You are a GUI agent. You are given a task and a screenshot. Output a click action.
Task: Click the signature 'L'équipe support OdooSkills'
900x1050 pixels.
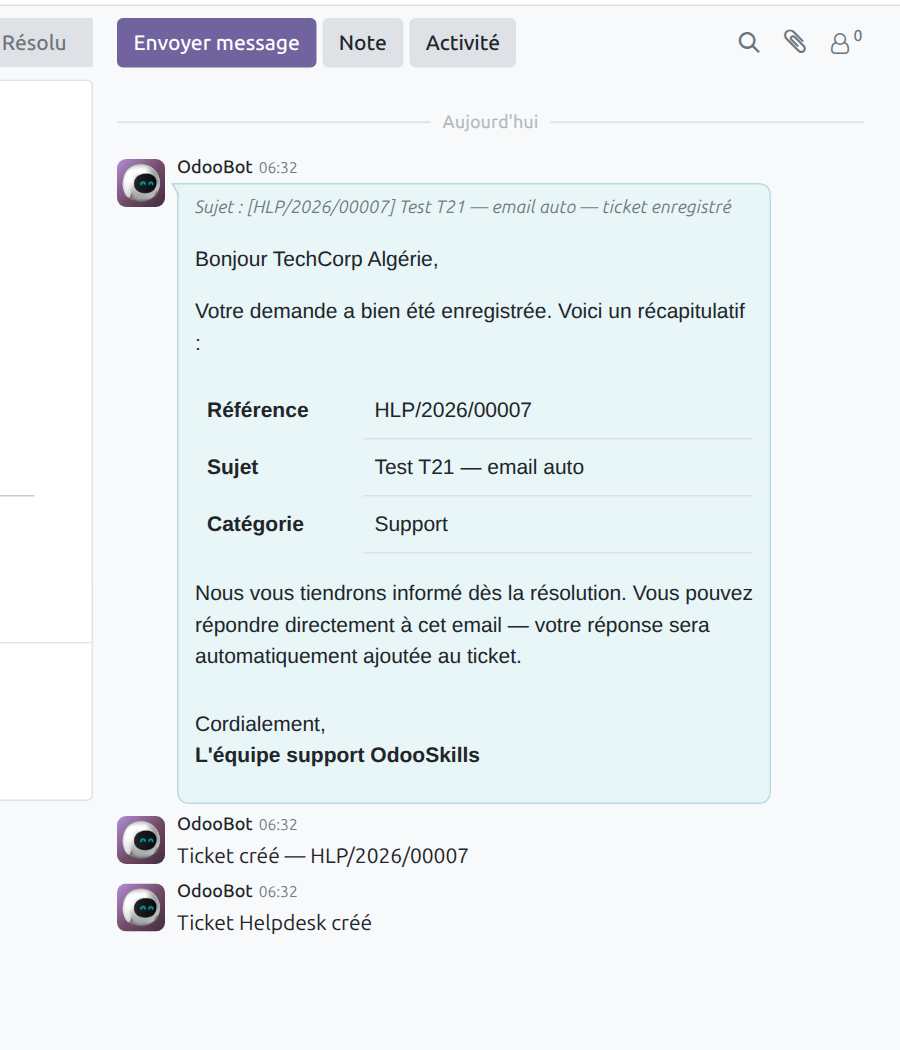point(335,755)
